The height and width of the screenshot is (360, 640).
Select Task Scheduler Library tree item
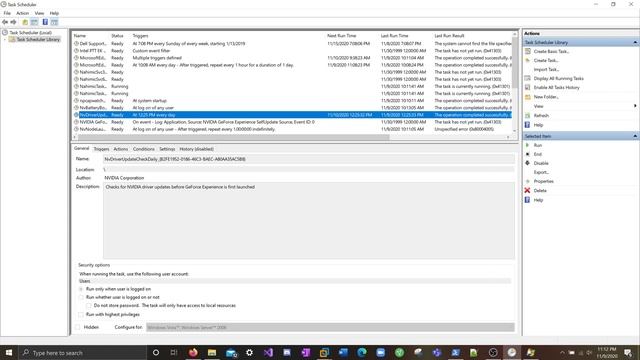coord(38,40)
